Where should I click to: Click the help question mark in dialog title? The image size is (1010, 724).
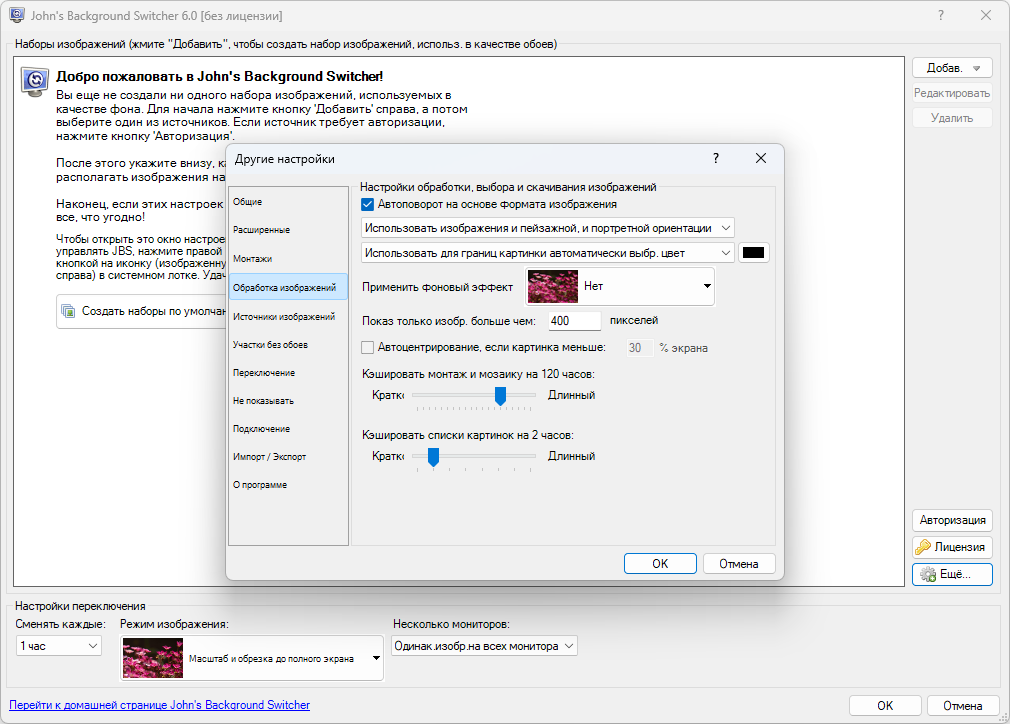715,158
